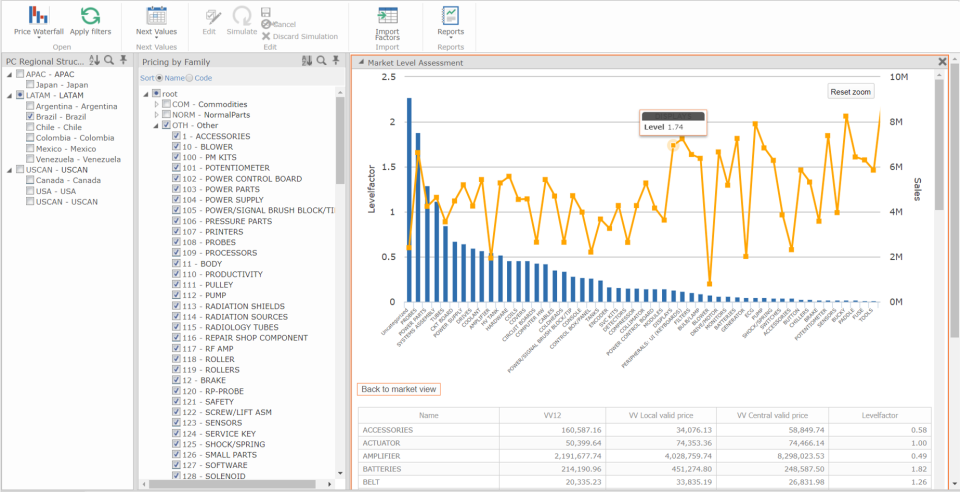Viewport: 960px width, 492px height.
Task: Check the Chile - Chile checkbox
Action: 30,127
